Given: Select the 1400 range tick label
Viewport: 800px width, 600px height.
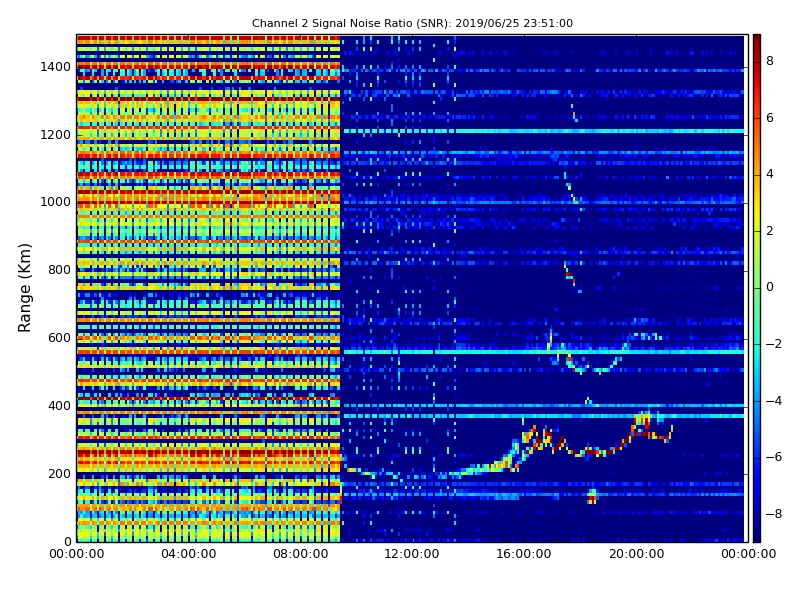Looking at the screenshot, I should coord(56,67).
